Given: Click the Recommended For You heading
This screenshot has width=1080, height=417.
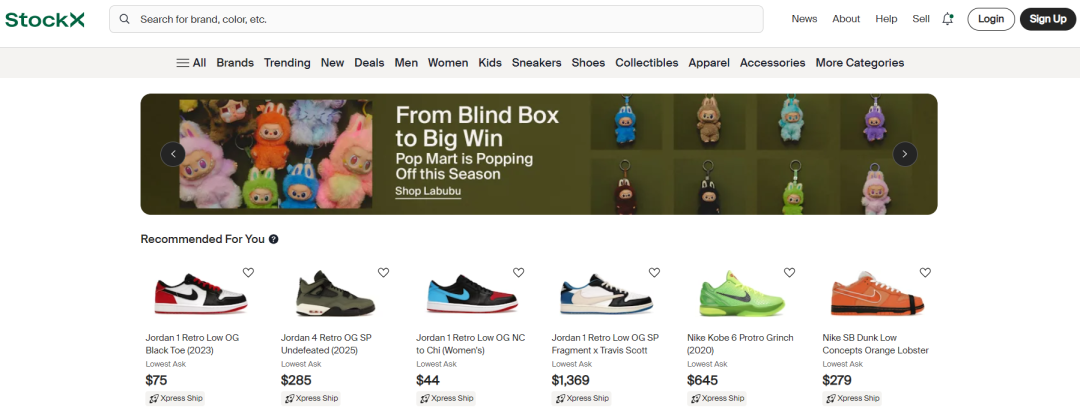Looking at the screenshot, I should (202, 239).
